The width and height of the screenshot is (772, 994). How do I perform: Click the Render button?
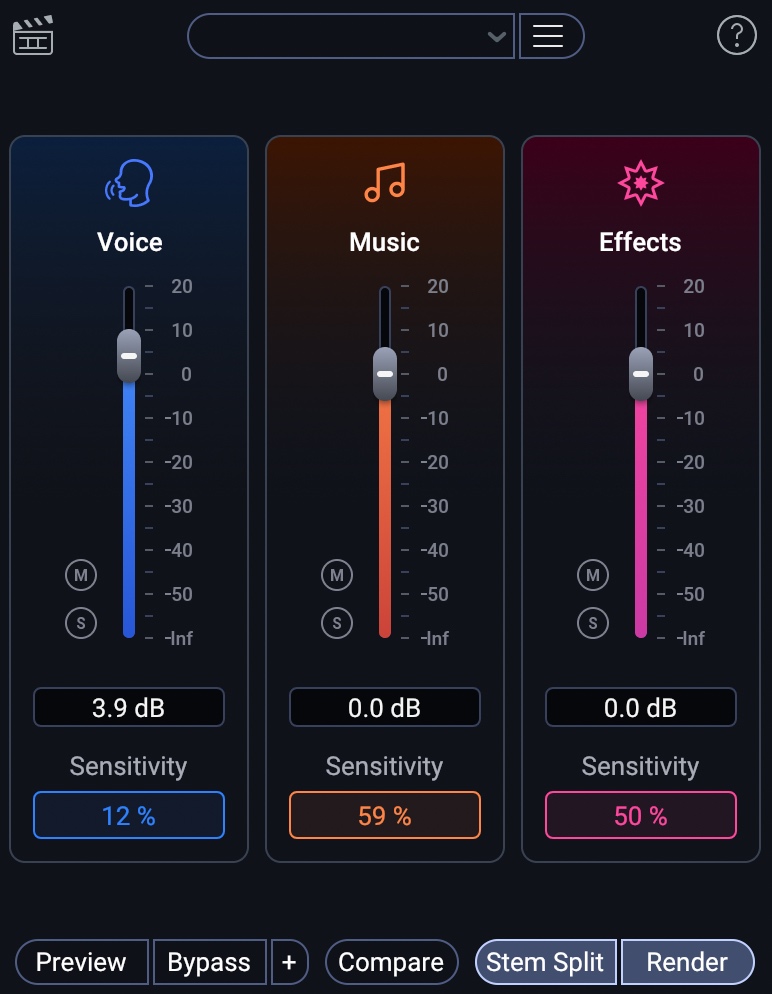click(687, 962)
